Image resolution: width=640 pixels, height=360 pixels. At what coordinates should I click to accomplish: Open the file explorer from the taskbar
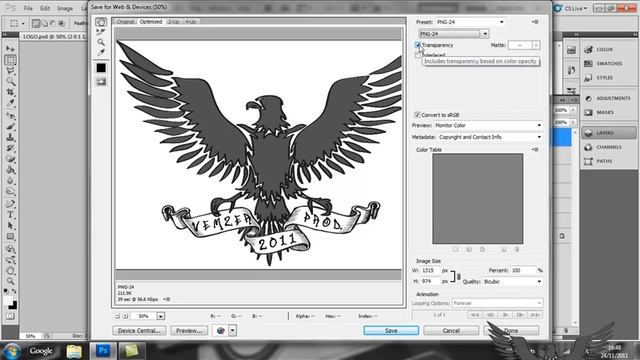74,351
